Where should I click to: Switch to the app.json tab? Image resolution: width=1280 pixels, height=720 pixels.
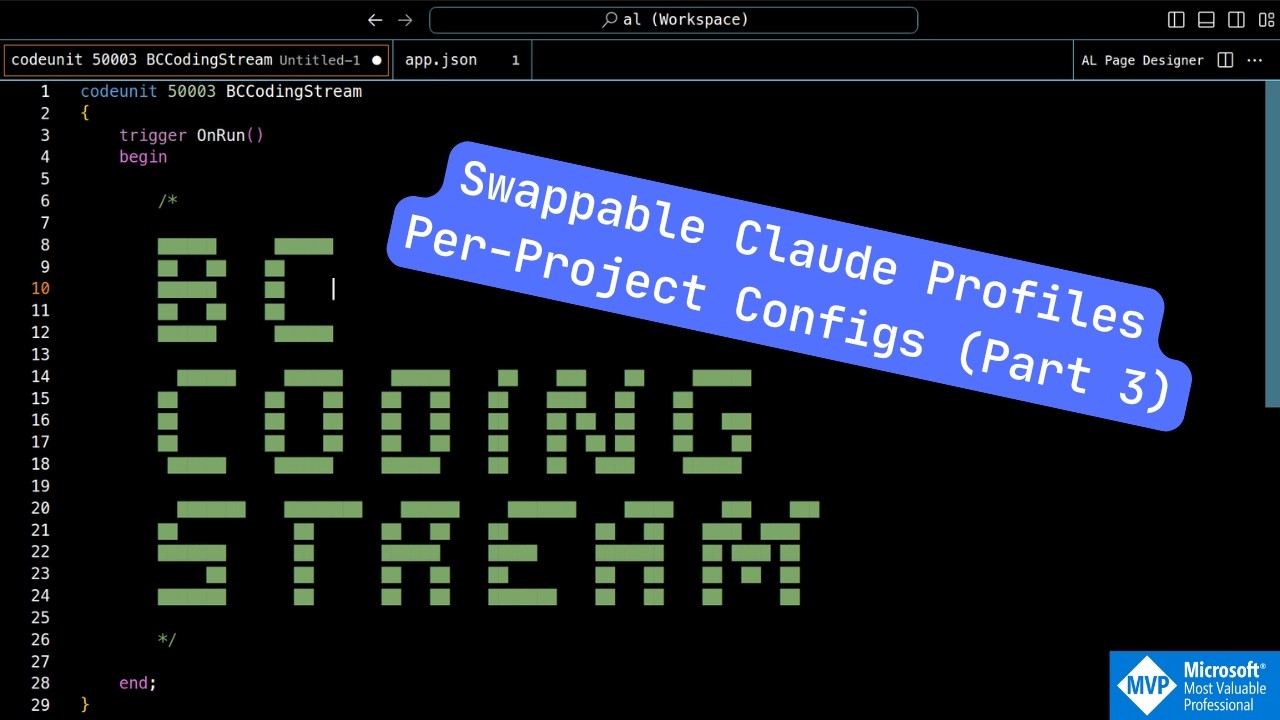tap(462, 60)
